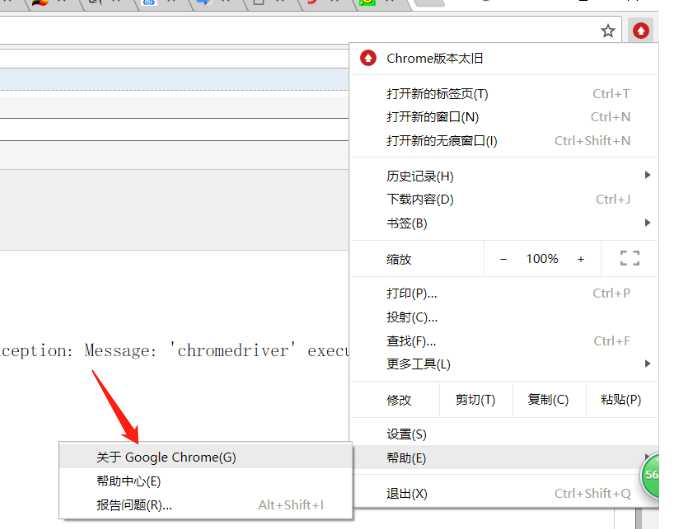697x529 pixels.
Task: Open the Chrome update menu icon
Action: pos(641,31)
